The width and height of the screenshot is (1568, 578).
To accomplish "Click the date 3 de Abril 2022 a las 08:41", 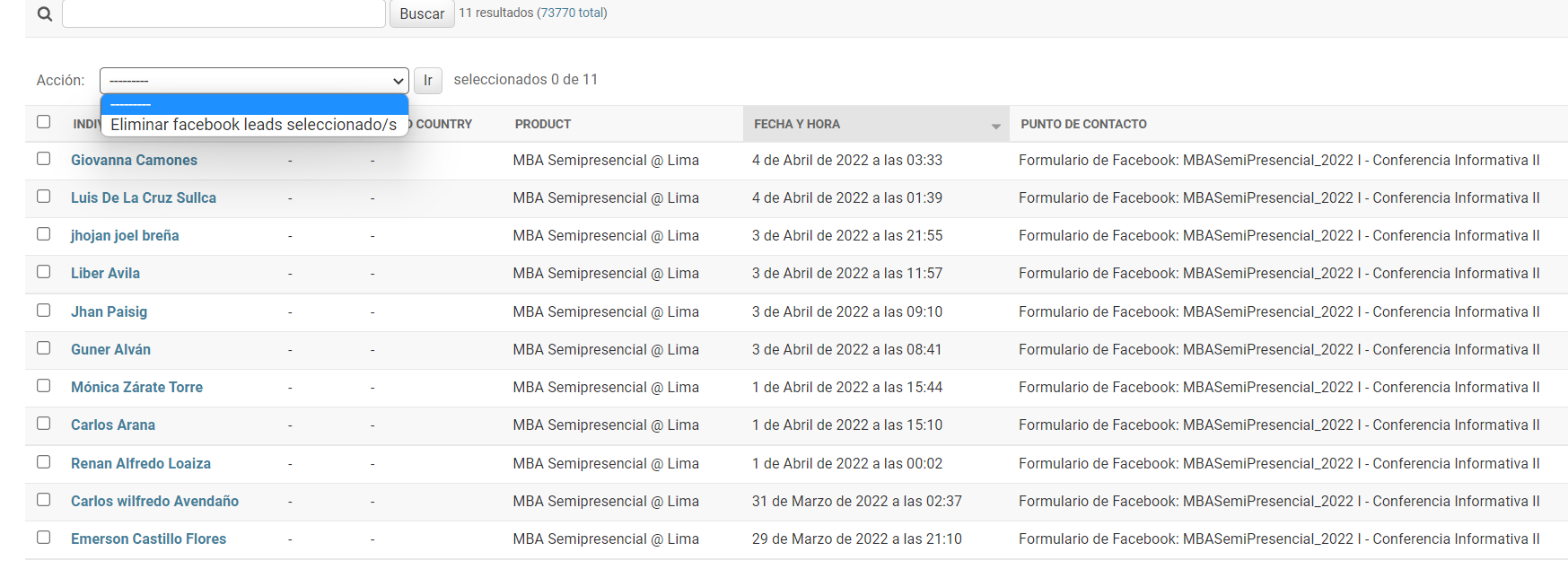I will tap(847, 349).
